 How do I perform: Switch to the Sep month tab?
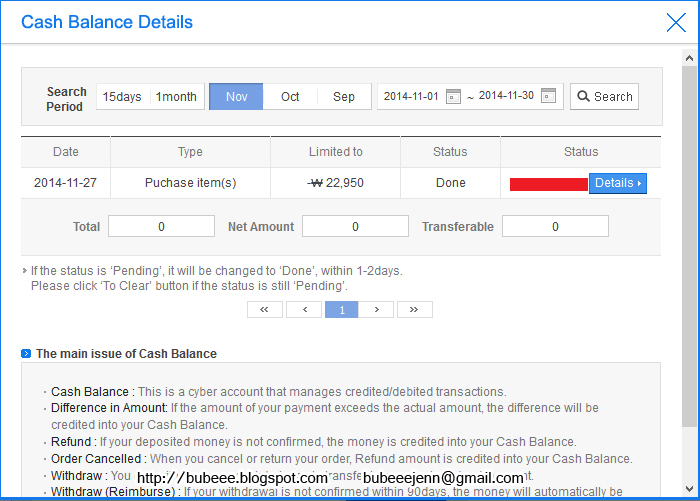tap(344, 97)
